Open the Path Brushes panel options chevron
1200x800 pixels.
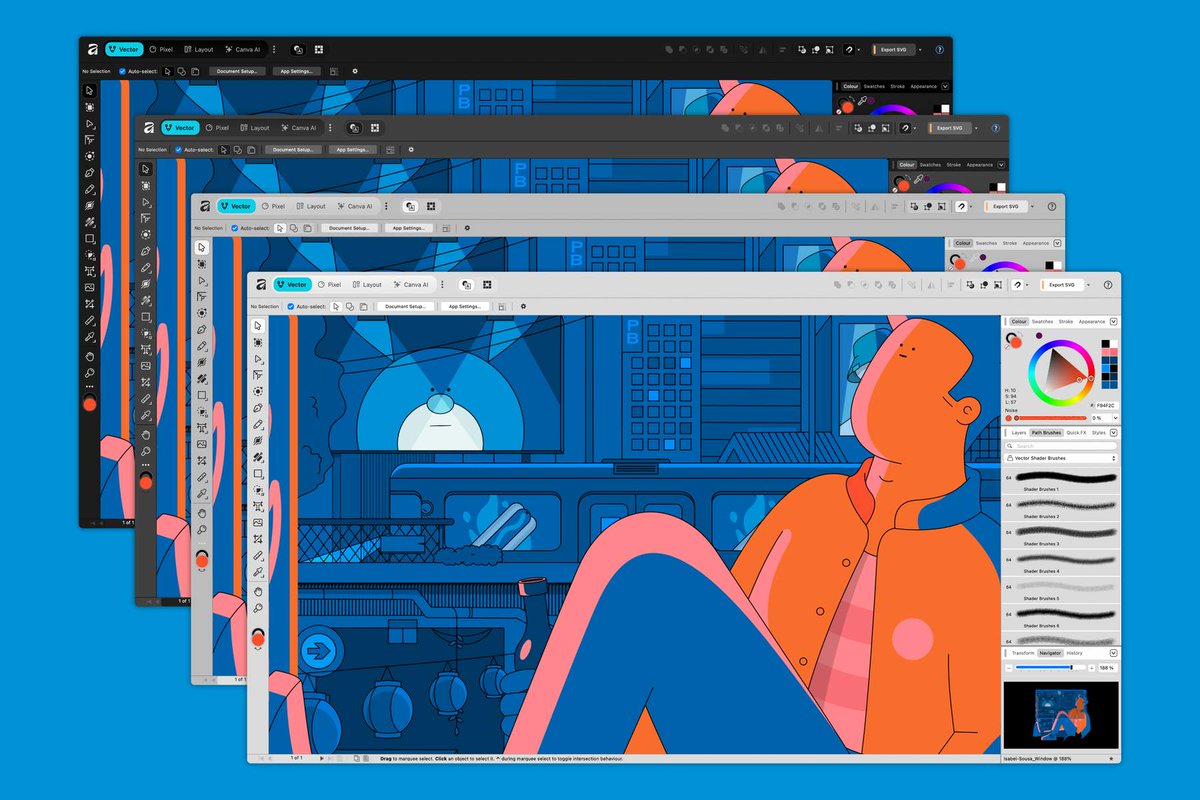point(1113,433)
